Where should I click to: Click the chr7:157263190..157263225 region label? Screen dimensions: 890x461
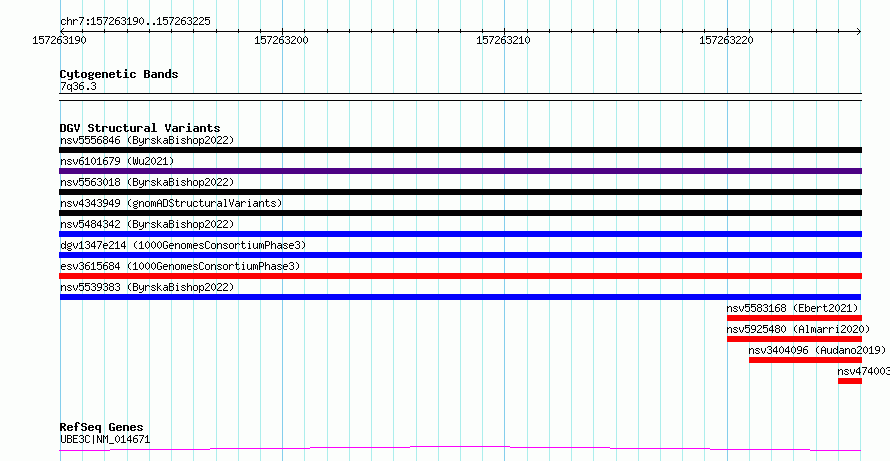point(135,22)
